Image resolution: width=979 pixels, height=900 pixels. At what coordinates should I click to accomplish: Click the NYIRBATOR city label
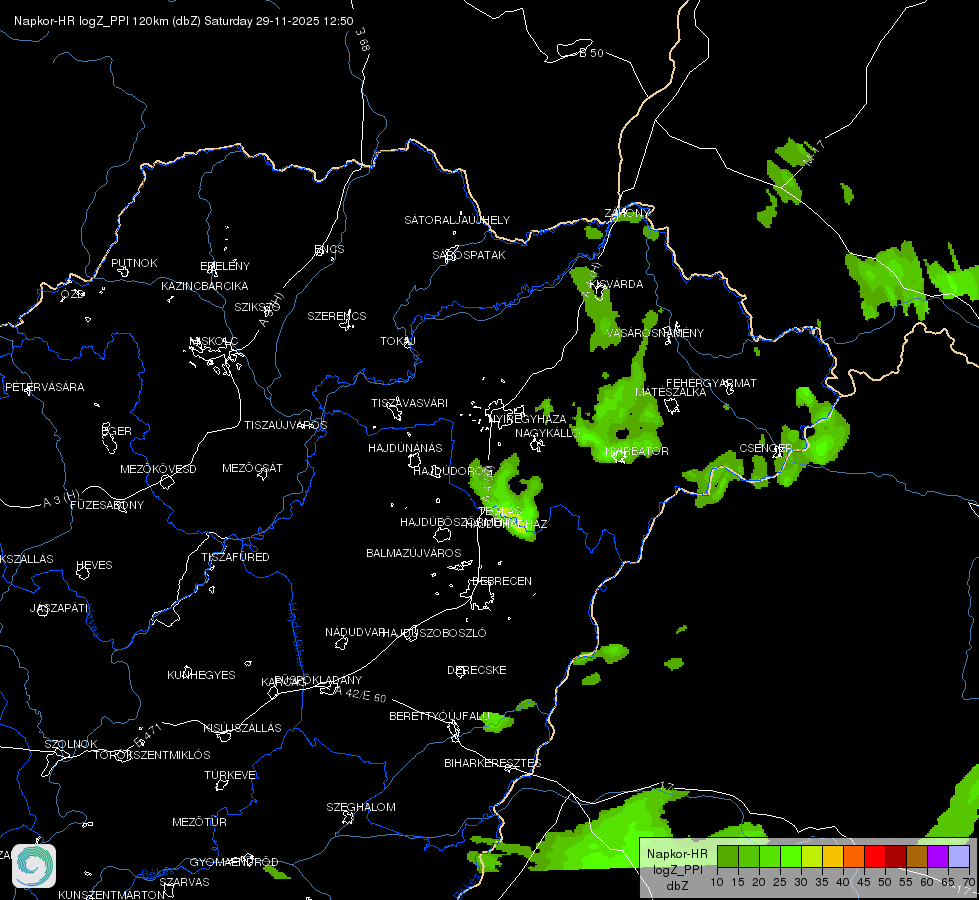pos(637,450)
